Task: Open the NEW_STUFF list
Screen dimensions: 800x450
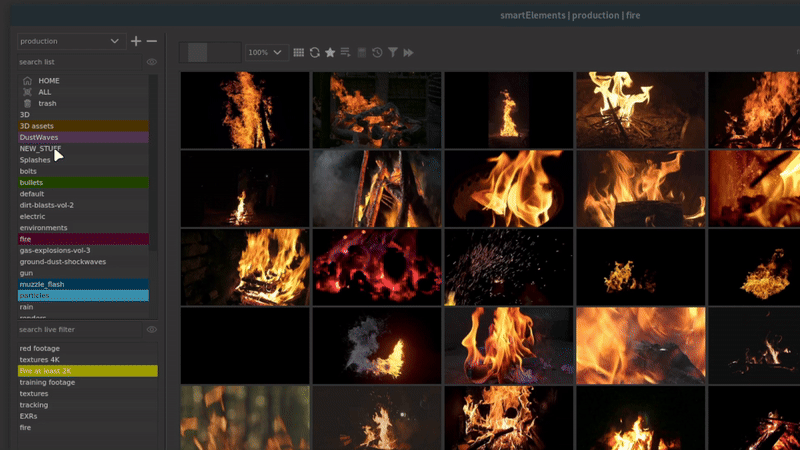Action: (x=83, y=148)
